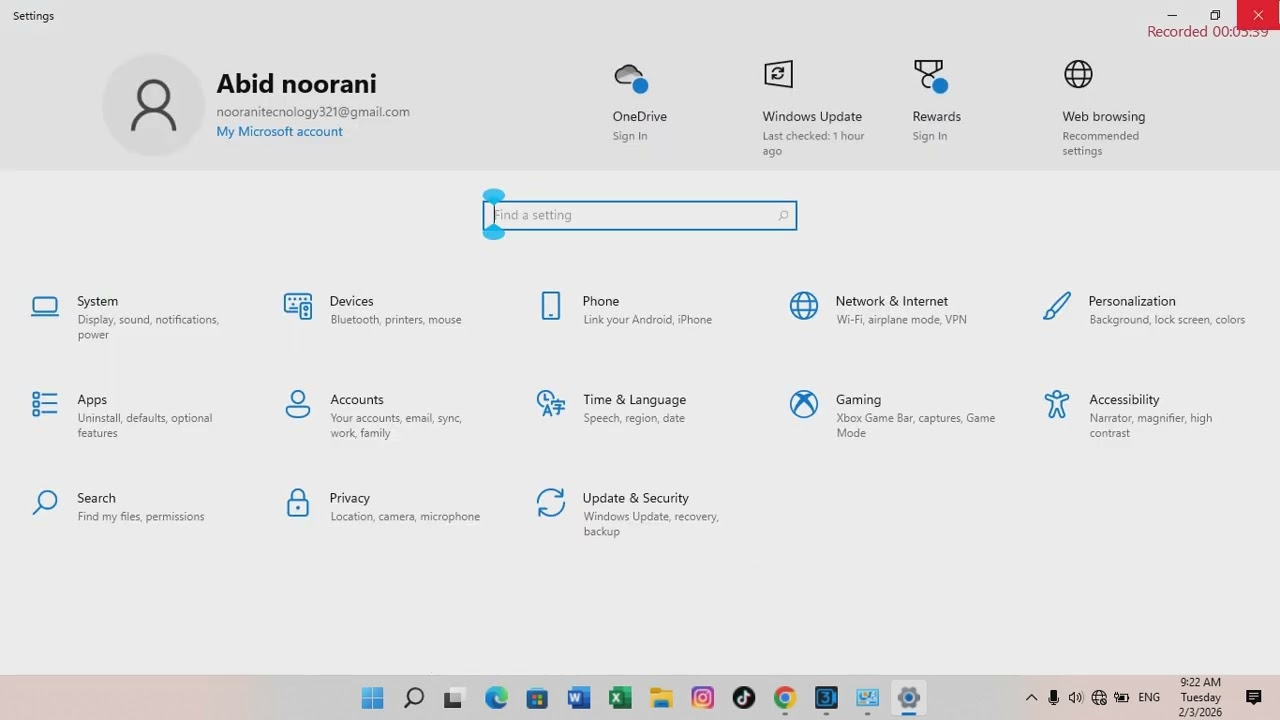The image size is (1280, 720).
Task: Open TikTok from the taskbar
Action: [744, 698]
